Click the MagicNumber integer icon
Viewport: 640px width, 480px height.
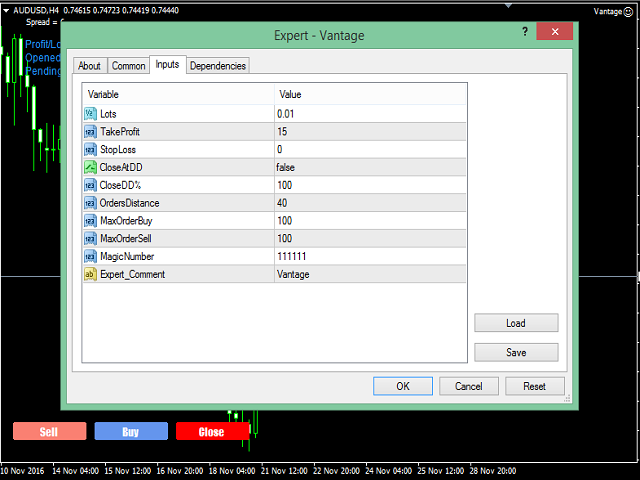coord(90,256)
